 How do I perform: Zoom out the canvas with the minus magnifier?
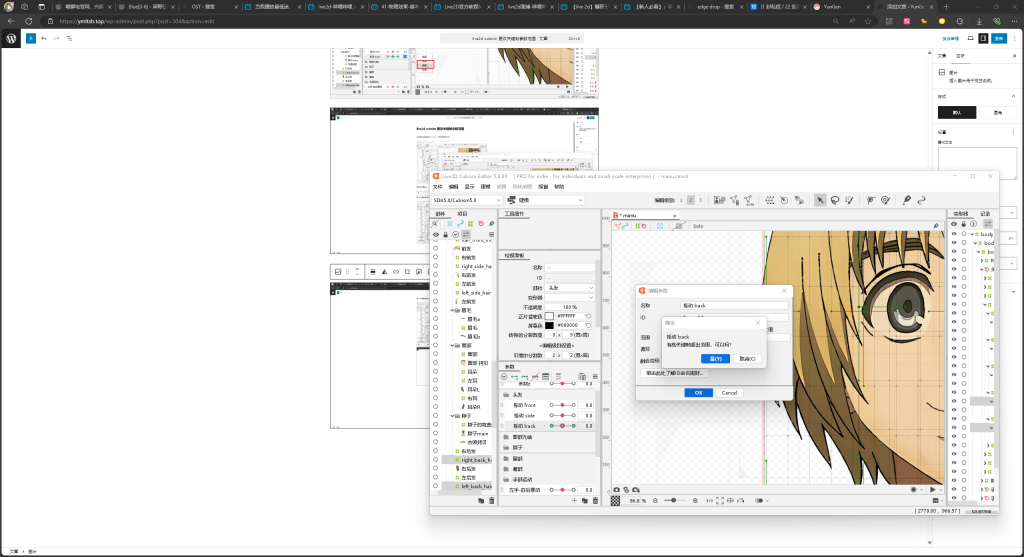pos(656,501)
